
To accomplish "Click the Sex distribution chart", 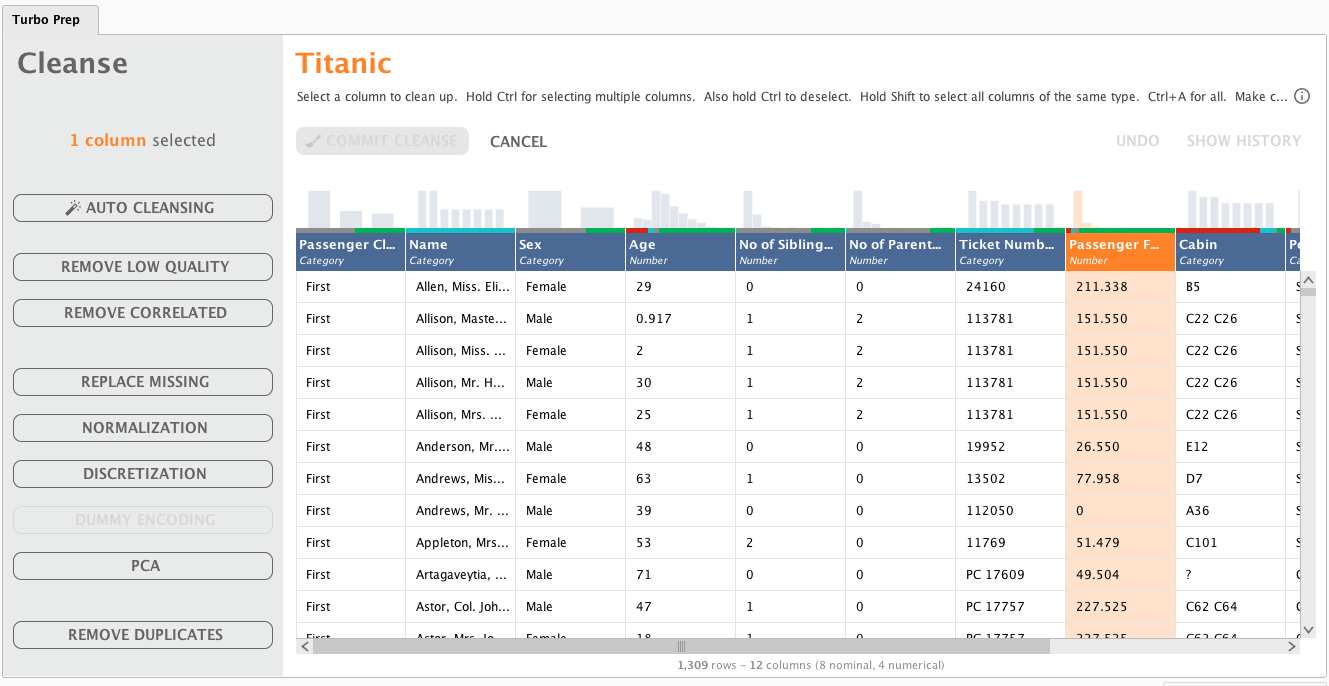I will click(x=570, y=210).
